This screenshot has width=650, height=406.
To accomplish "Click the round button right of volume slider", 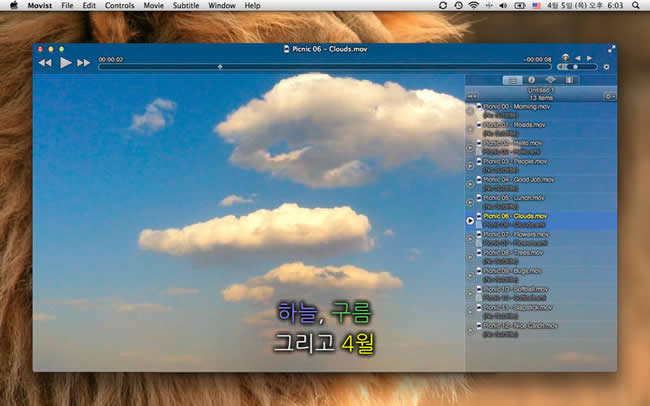I will tap(607, 67).
